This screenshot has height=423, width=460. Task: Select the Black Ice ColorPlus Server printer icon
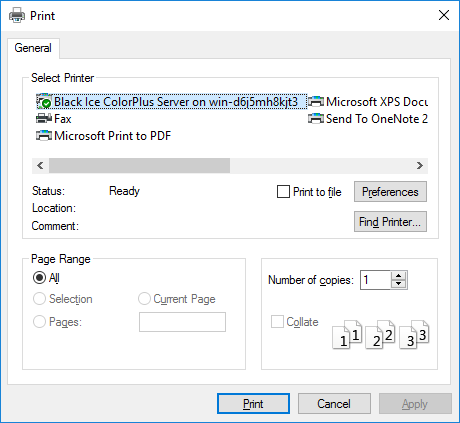44,102
